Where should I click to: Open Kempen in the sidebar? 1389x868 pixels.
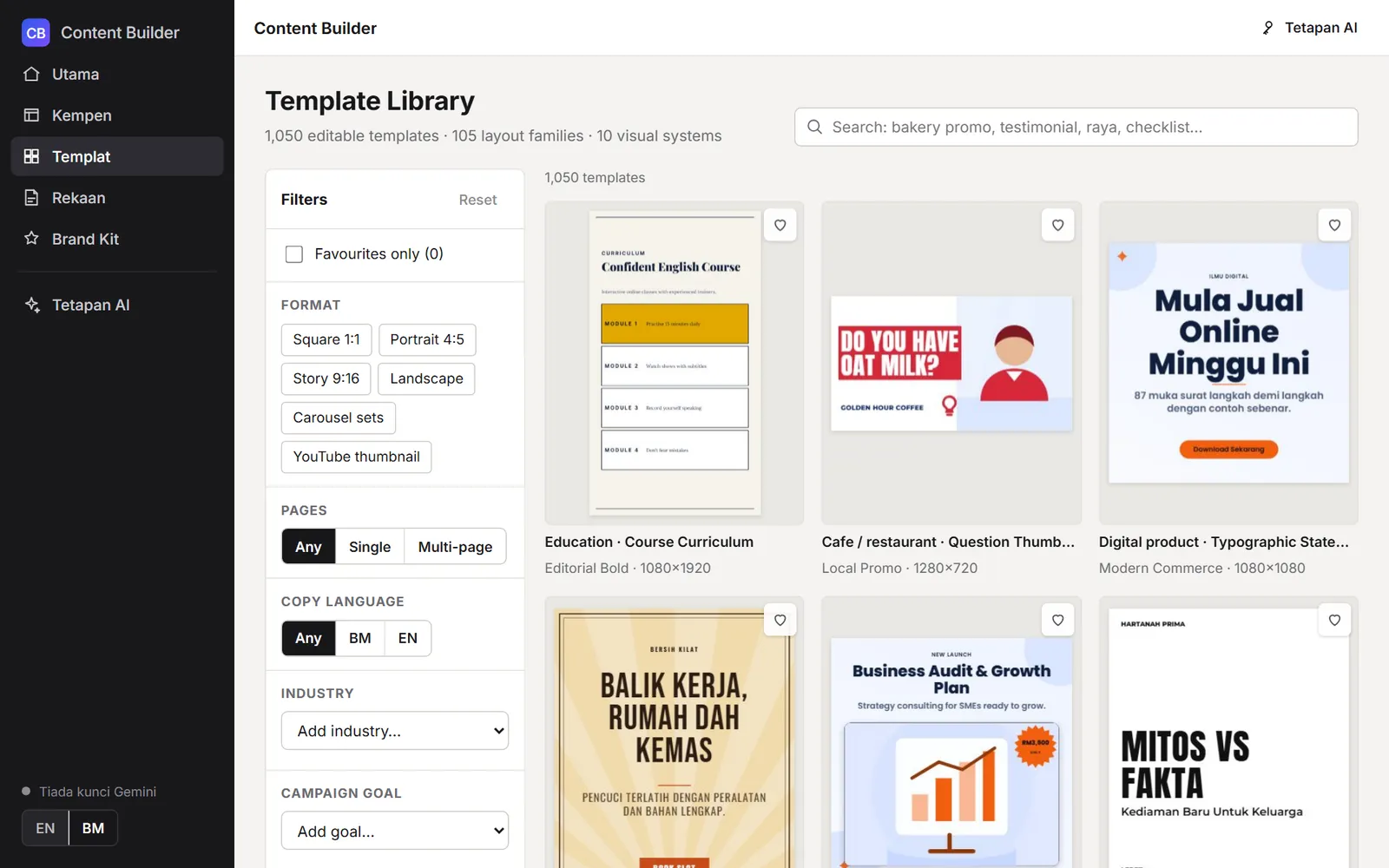pyautogui.click(x=117, y=115)
